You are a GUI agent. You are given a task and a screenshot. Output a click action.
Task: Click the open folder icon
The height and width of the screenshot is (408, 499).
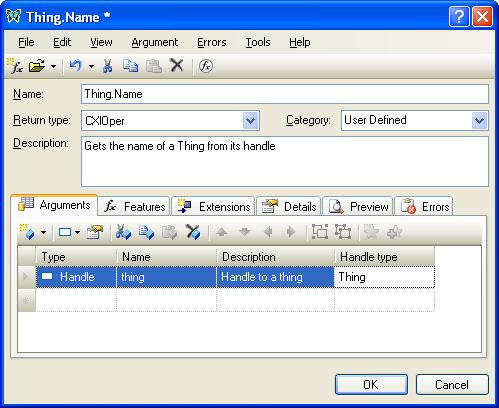[x=37, y=66]
